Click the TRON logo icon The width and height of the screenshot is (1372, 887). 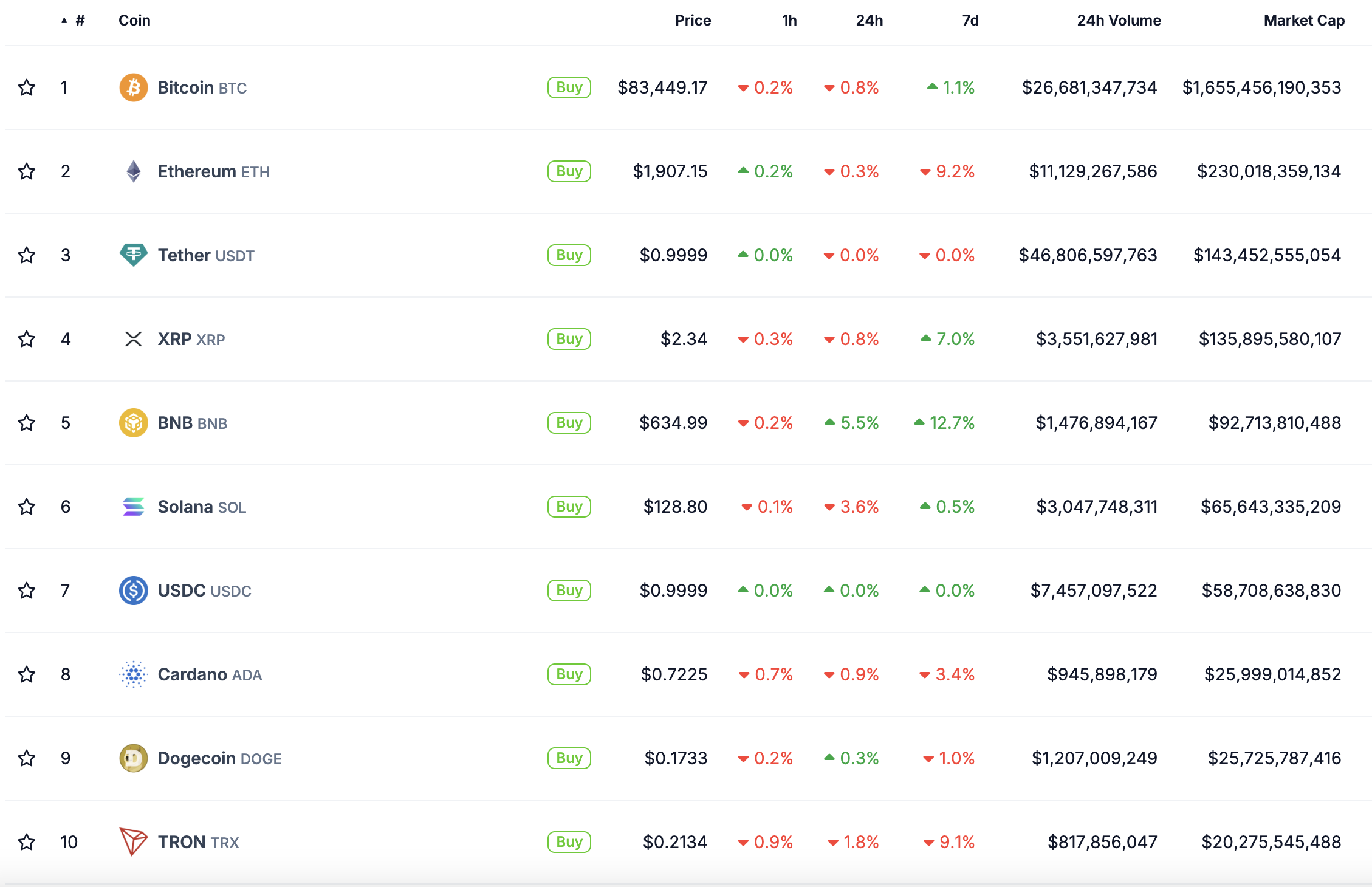pyautogui.click(x=134, y=842)
